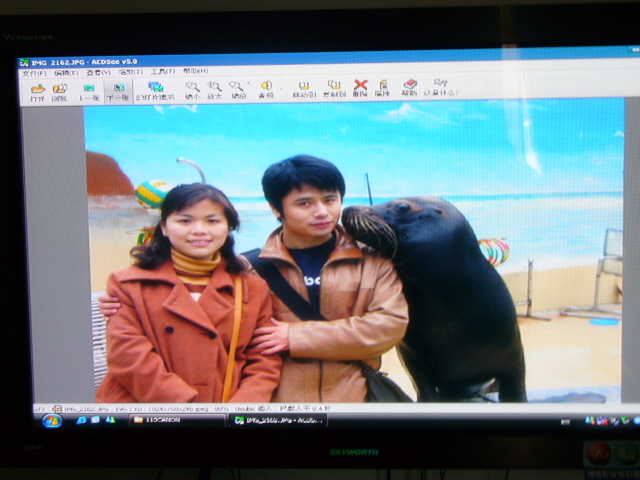640x480 pixels.
Task: Click the Windows Start orb
Action: pos(51,420)
